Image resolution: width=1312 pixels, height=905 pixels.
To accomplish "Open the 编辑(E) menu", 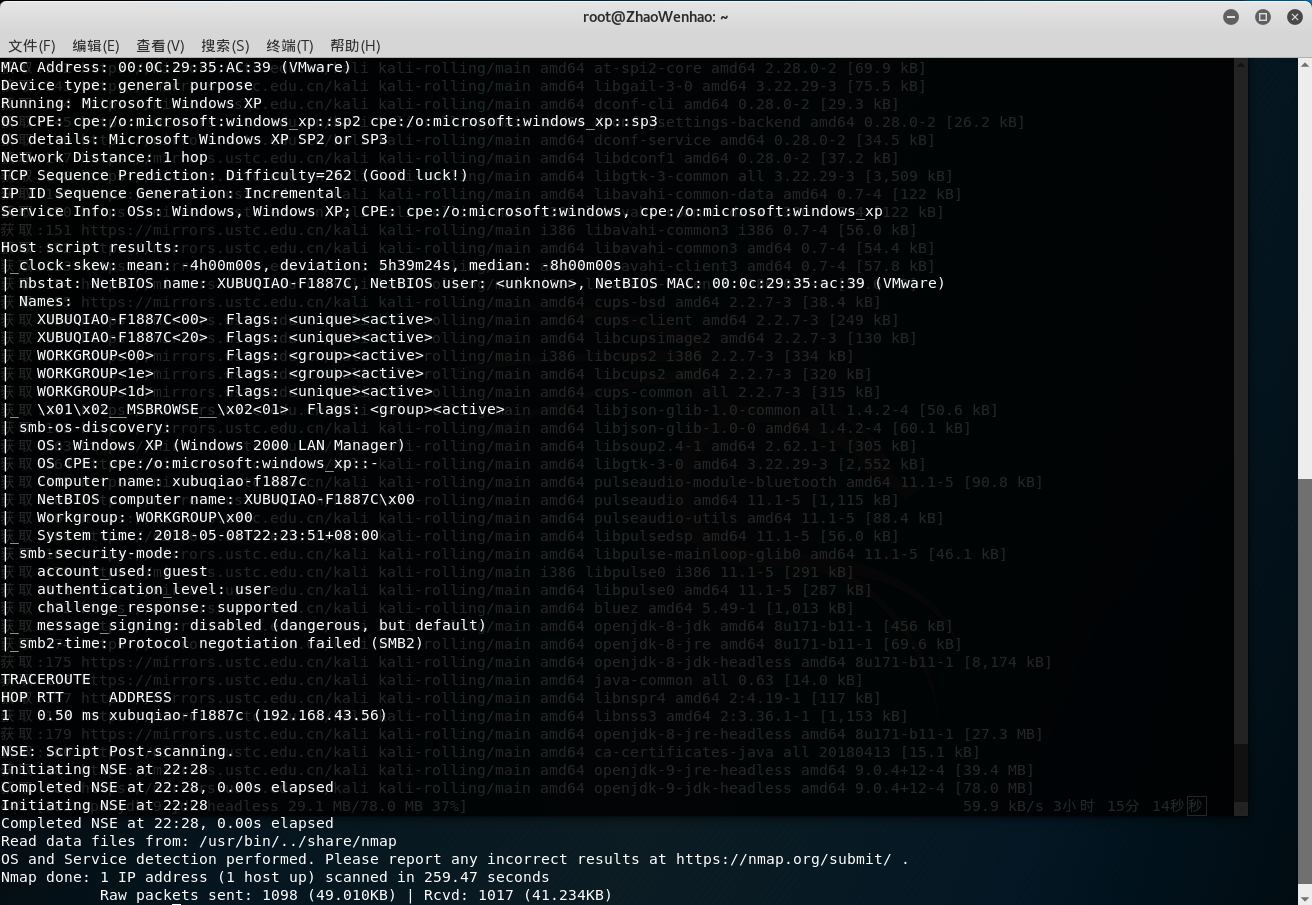I will 96,46.
